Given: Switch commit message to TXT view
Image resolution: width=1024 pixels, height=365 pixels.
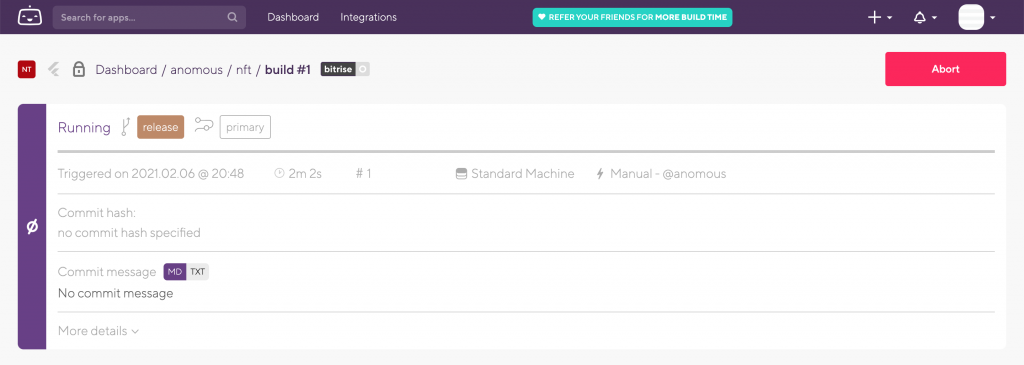Looking at the screenshot, I should [x=198, y=272].
